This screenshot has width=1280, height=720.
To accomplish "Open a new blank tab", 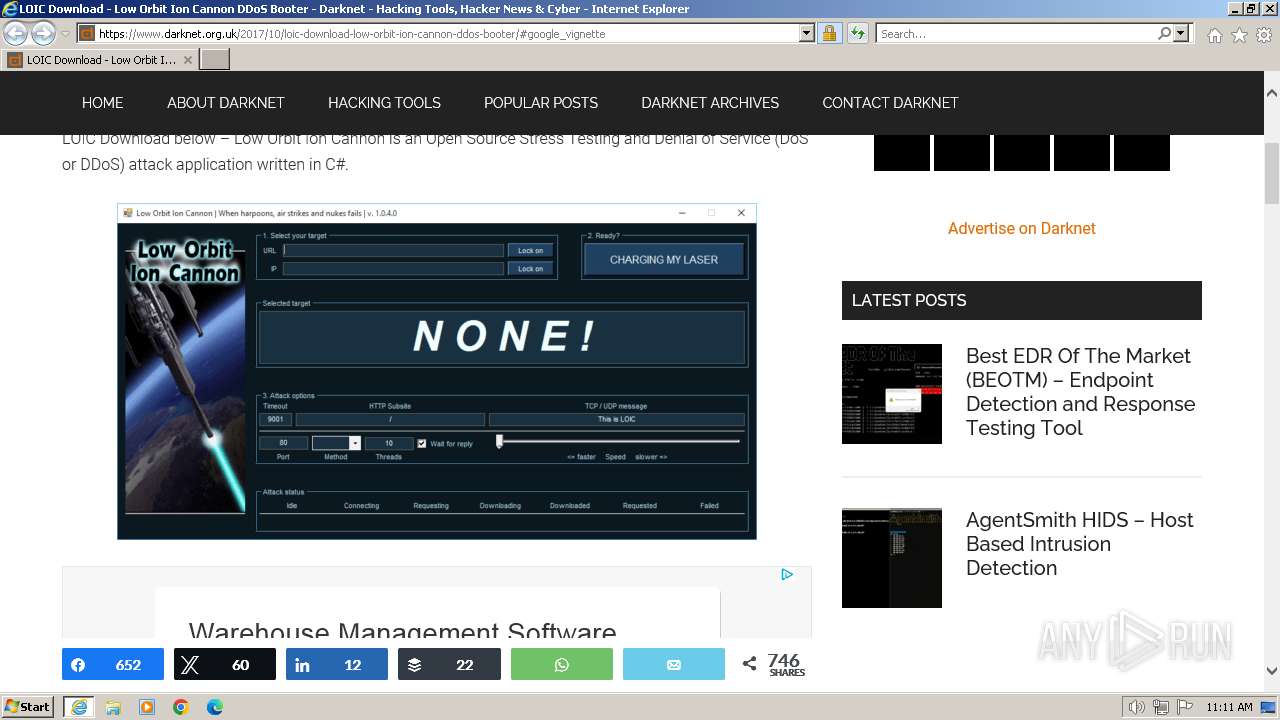I will tap(215, 60).
